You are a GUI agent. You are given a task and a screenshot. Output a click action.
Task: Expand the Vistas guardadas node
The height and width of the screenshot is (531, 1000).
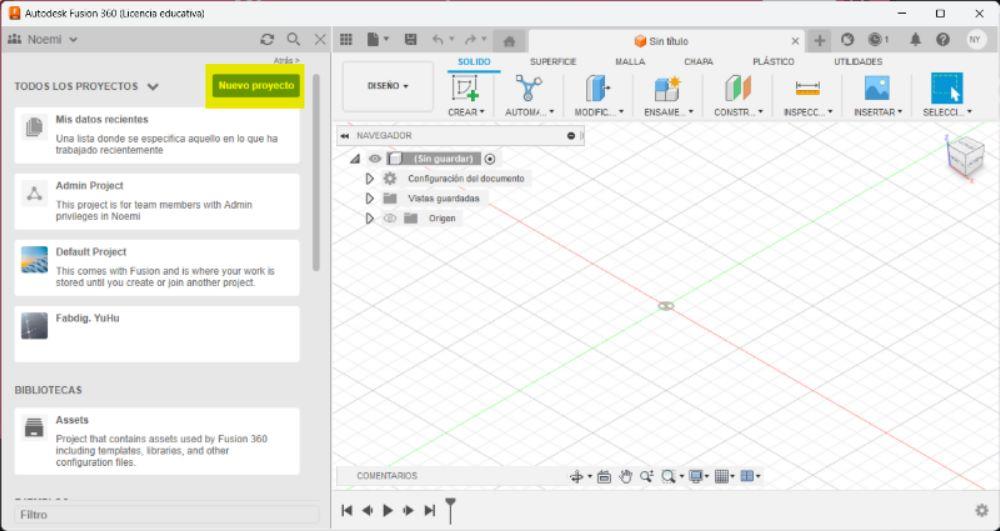coord(369,198)
